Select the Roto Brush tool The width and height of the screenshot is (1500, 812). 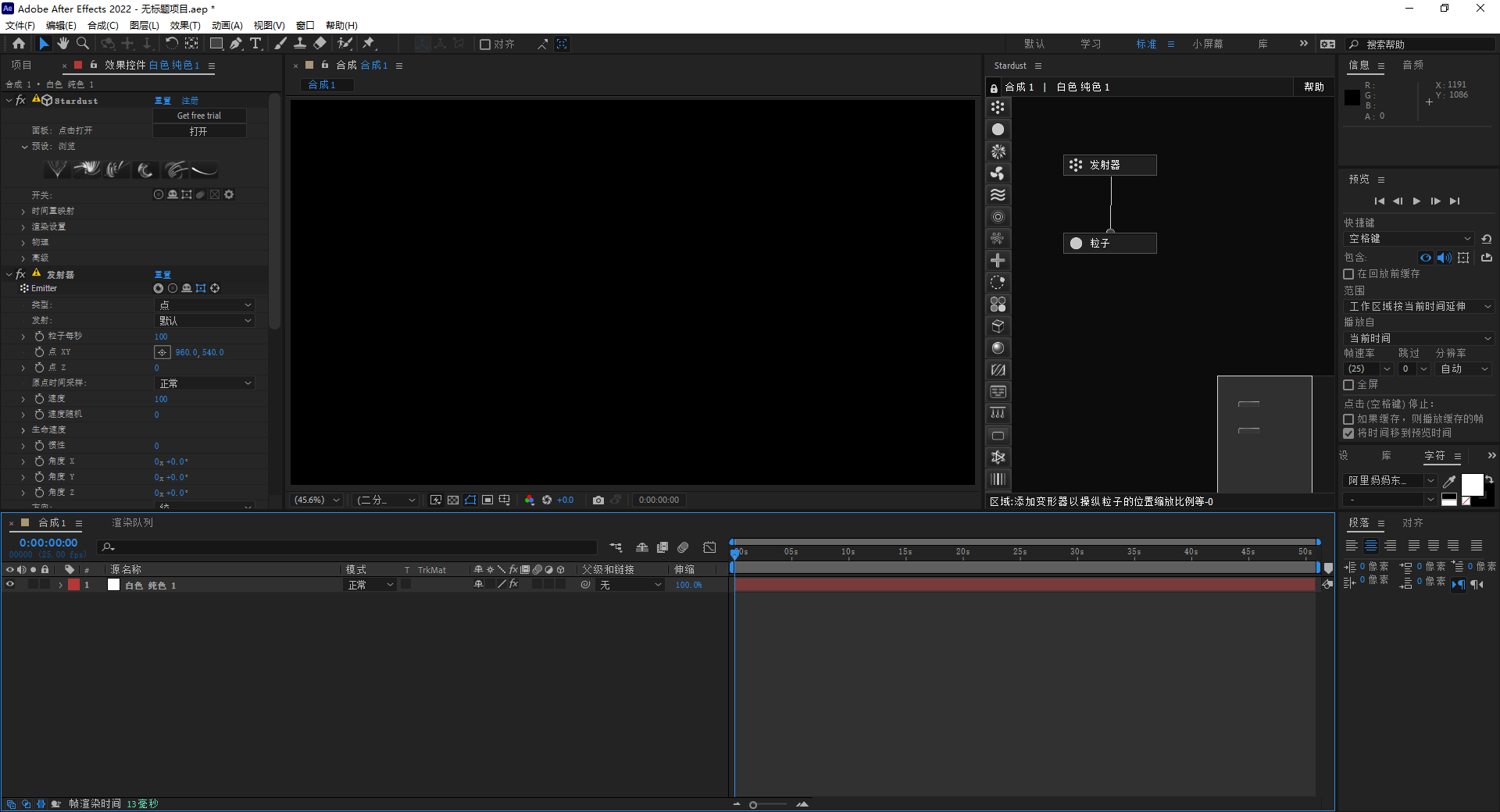pyautogui.click(x=345, y=44)
